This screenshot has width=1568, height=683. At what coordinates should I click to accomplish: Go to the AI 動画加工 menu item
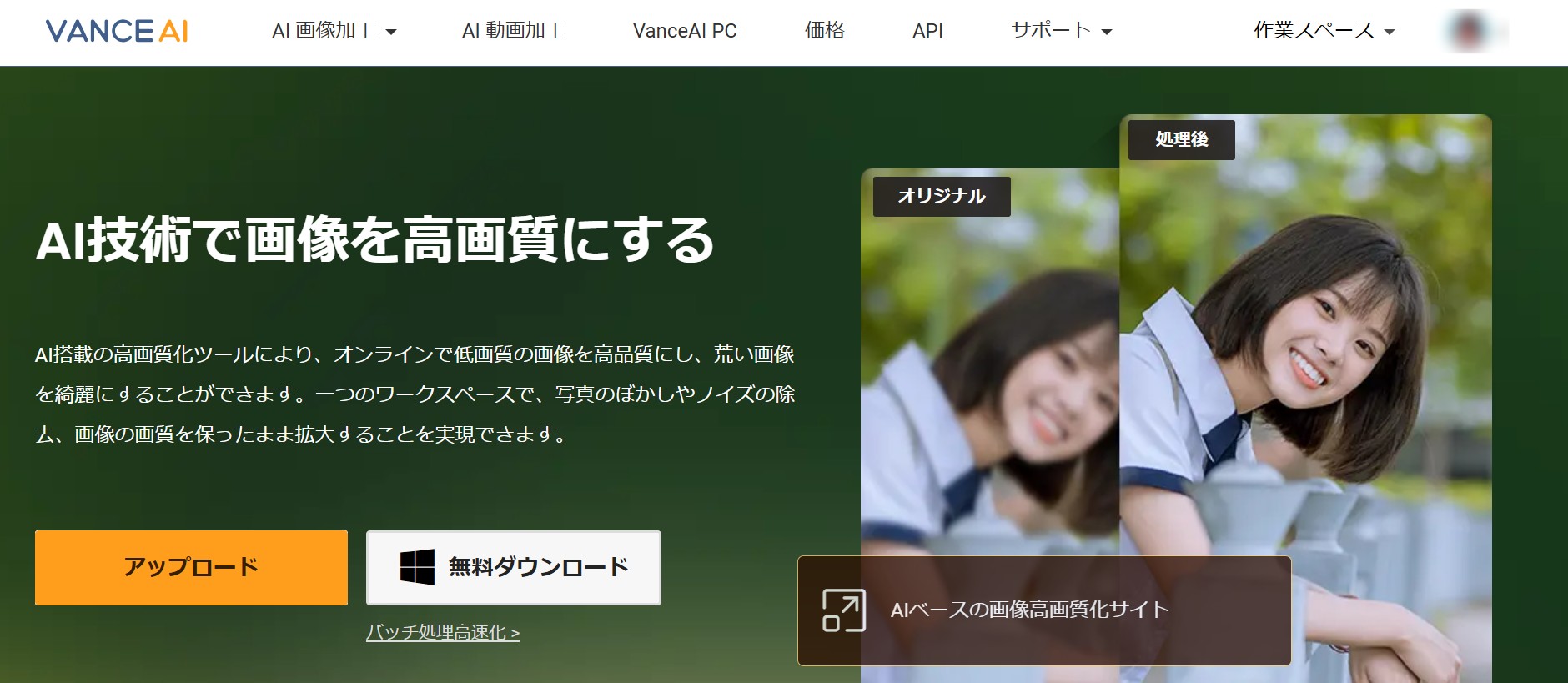513,31
